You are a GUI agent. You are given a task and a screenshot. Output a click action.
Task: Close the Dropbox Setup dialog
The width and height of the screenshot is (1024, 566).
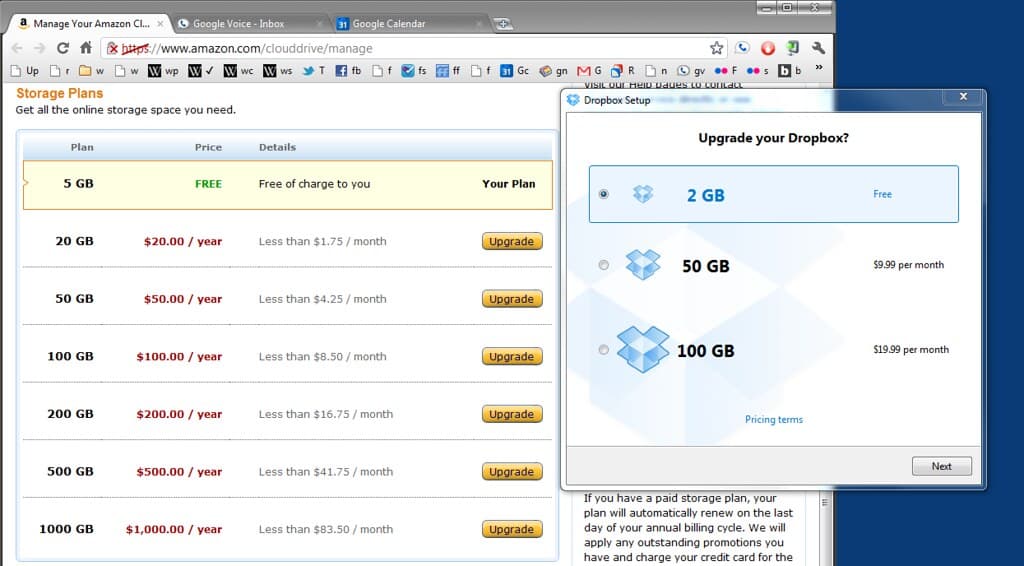click(x=963, y=97)
